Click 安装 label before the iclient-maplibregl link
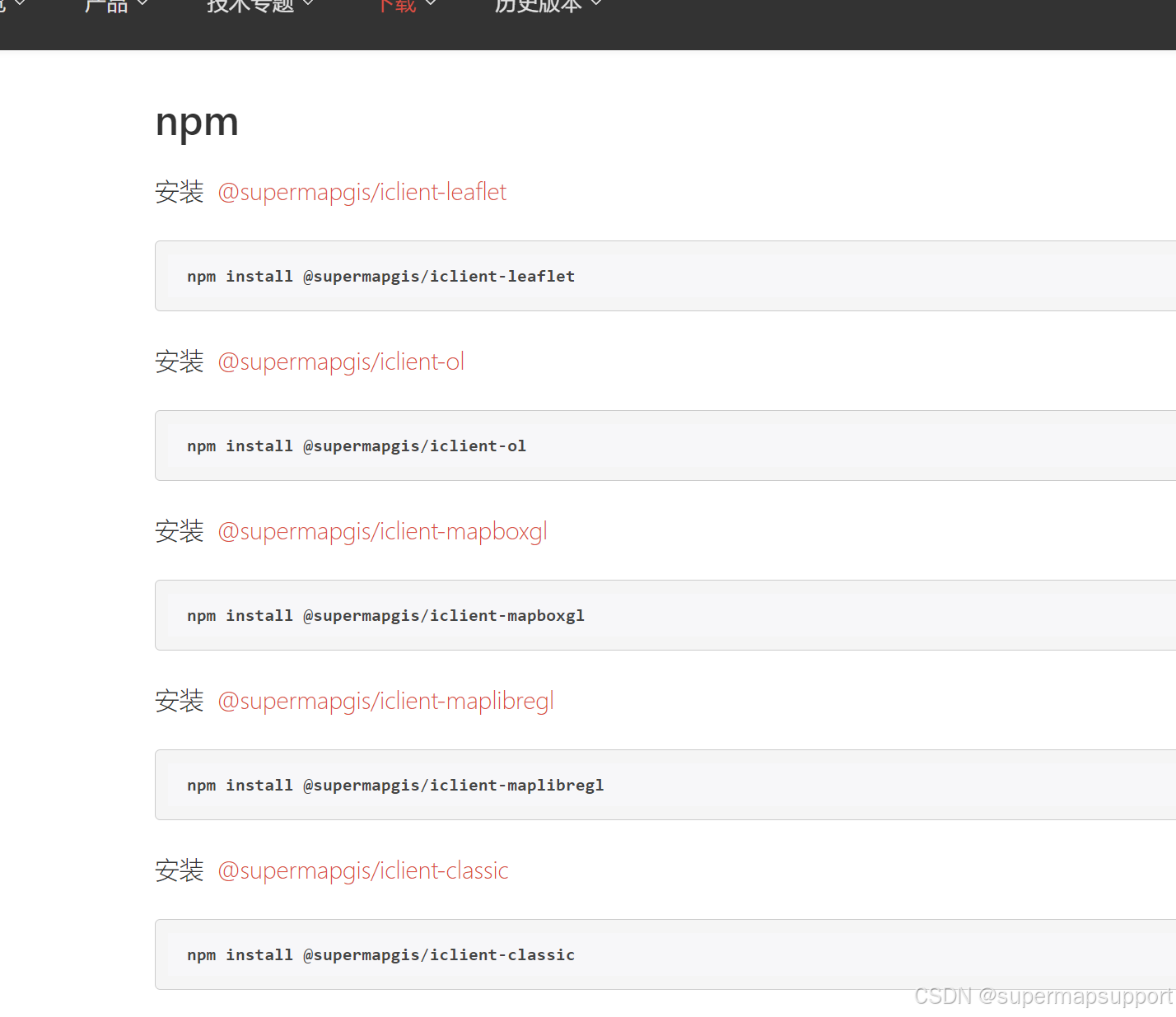The image size is (1176, 1017). click(180, 701)
